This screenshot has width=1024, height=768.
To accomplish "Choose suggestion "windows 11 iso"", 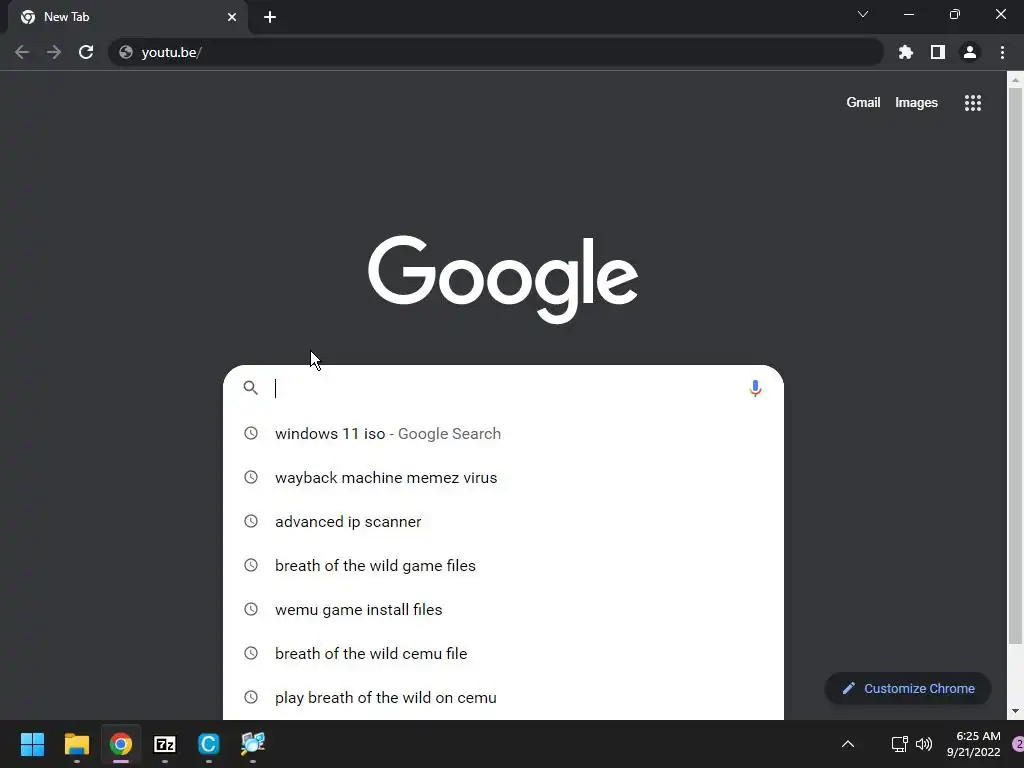I will (x=503, y=434).
